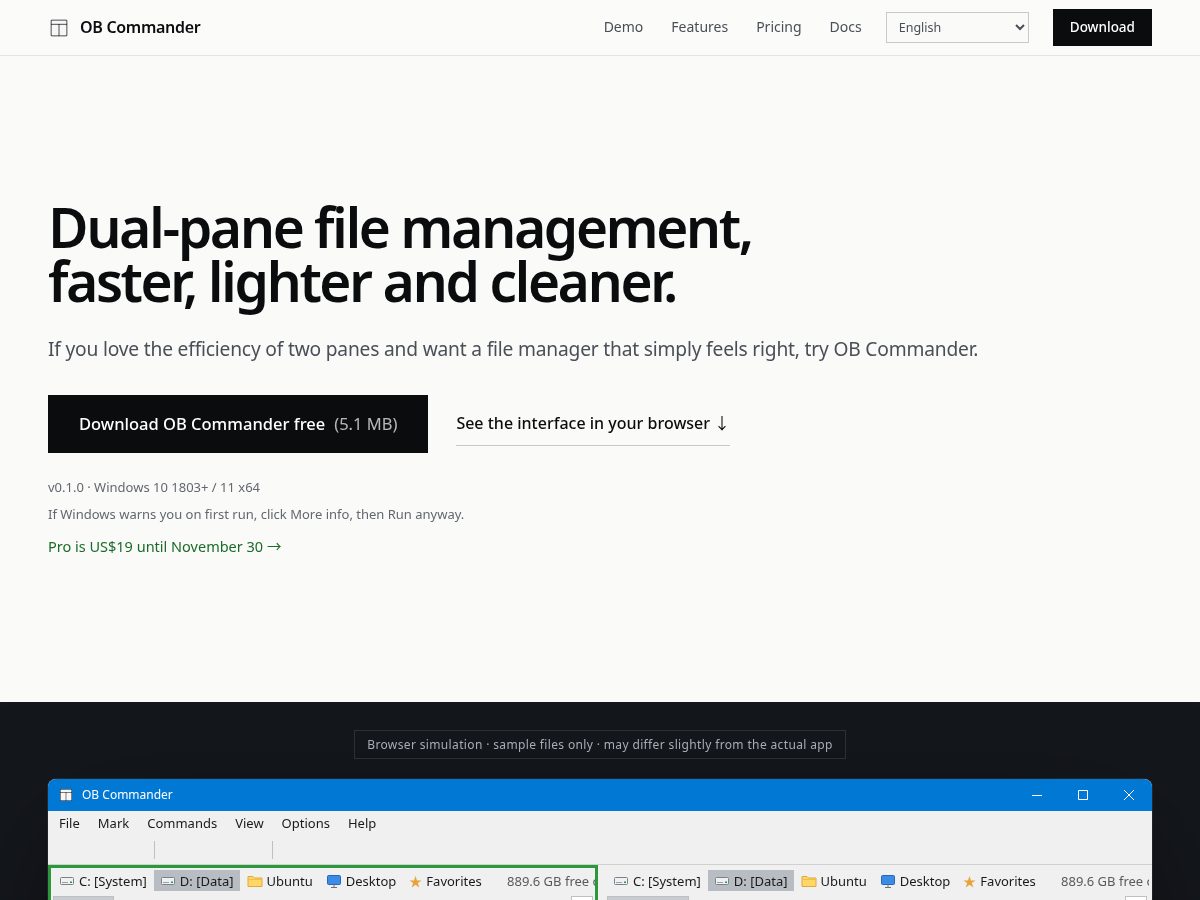Click the Browser simulation notice label
This screenshot has width=1200, height=900.
click(600, 744)
